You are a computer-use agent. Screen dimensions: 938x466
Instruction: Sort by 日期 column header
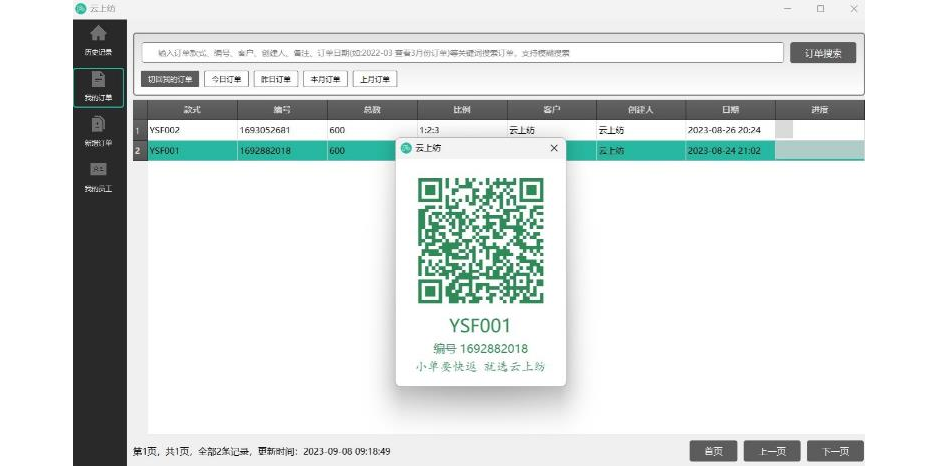[x=730, y=109]
